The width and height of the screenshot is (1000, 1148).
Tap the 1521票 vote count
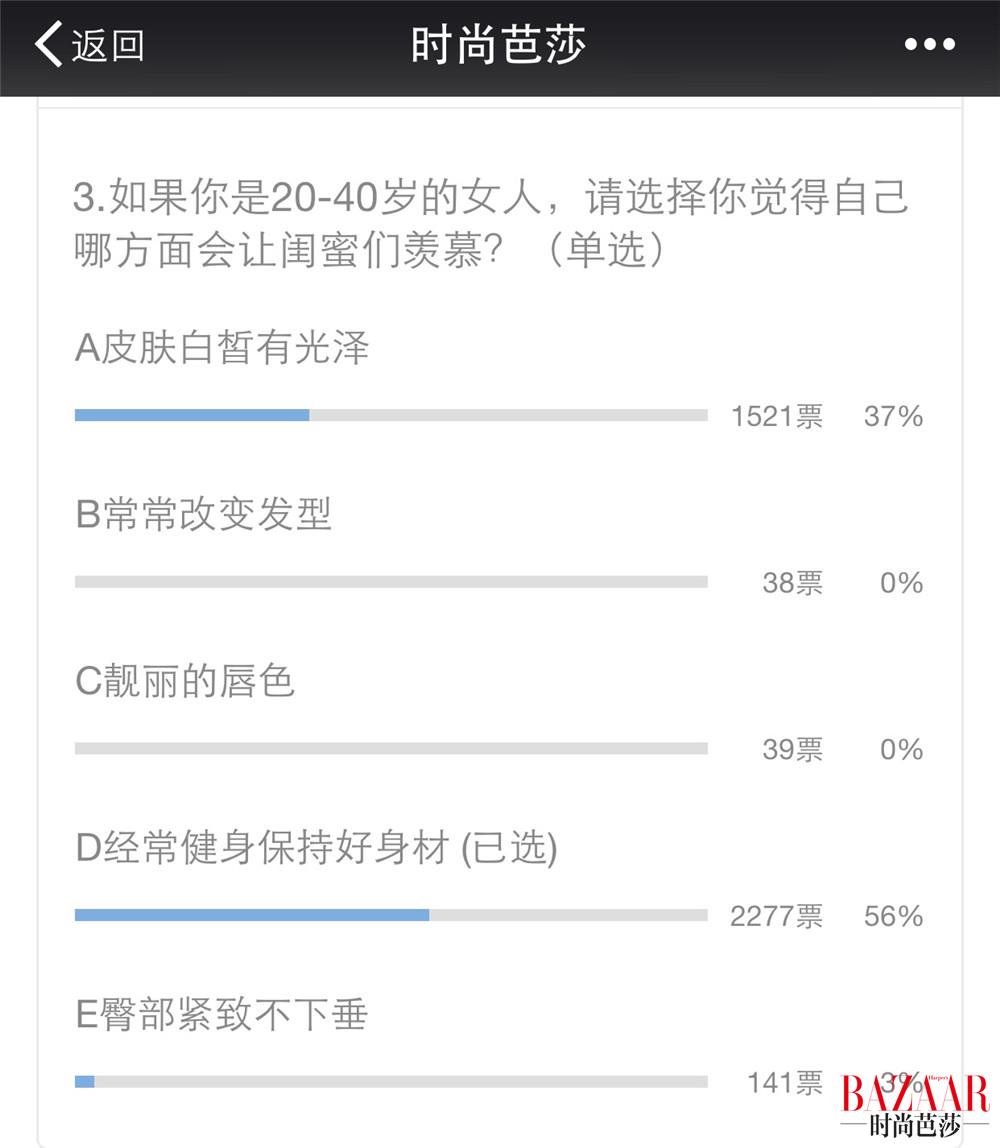pos(777,416)
